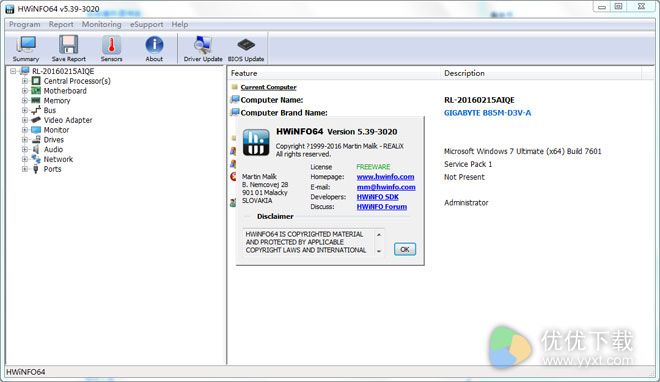The height and width of the screenshot is (382, 660).
Task: Click the FREEWARE license text
Action: click(x=373, y=167)
